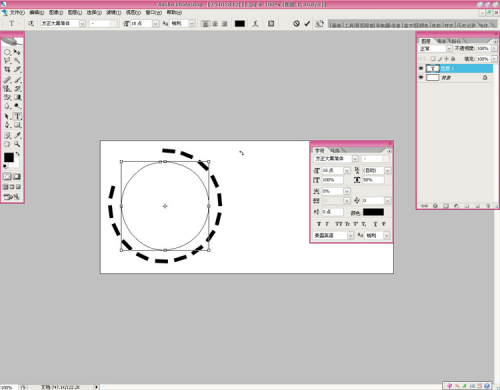This screenshot has height=390, width=500.
Task: Open language dropdown in Character panel
Action: (x=350, y=235)
